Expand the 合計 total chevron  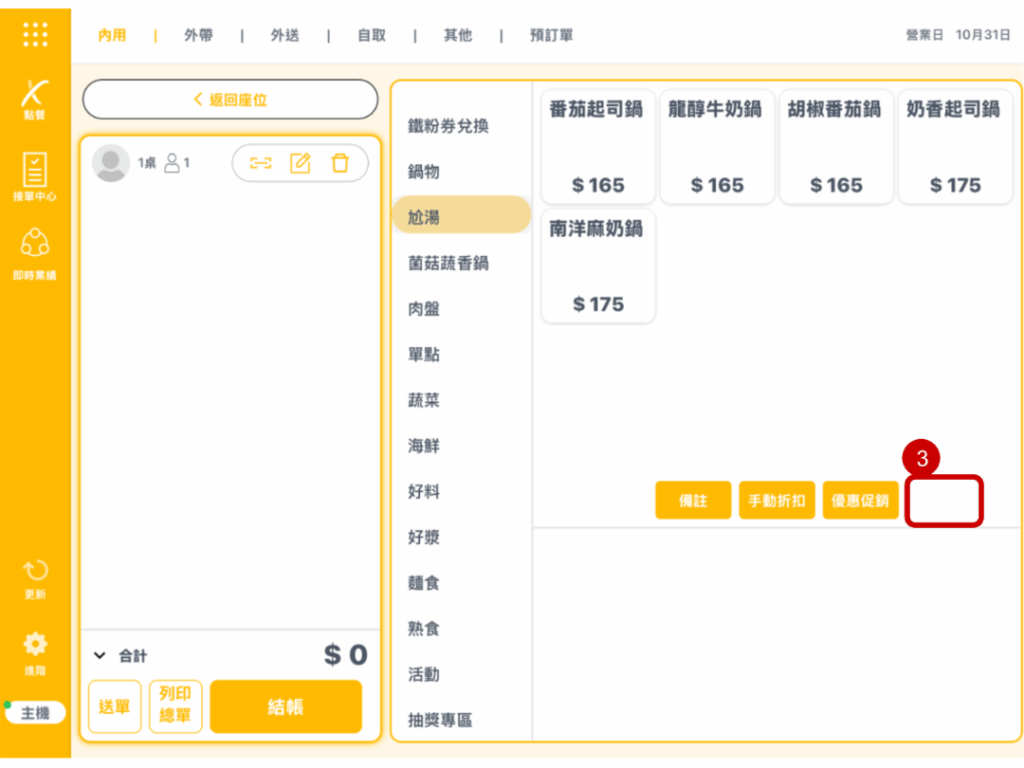[99, 656]
